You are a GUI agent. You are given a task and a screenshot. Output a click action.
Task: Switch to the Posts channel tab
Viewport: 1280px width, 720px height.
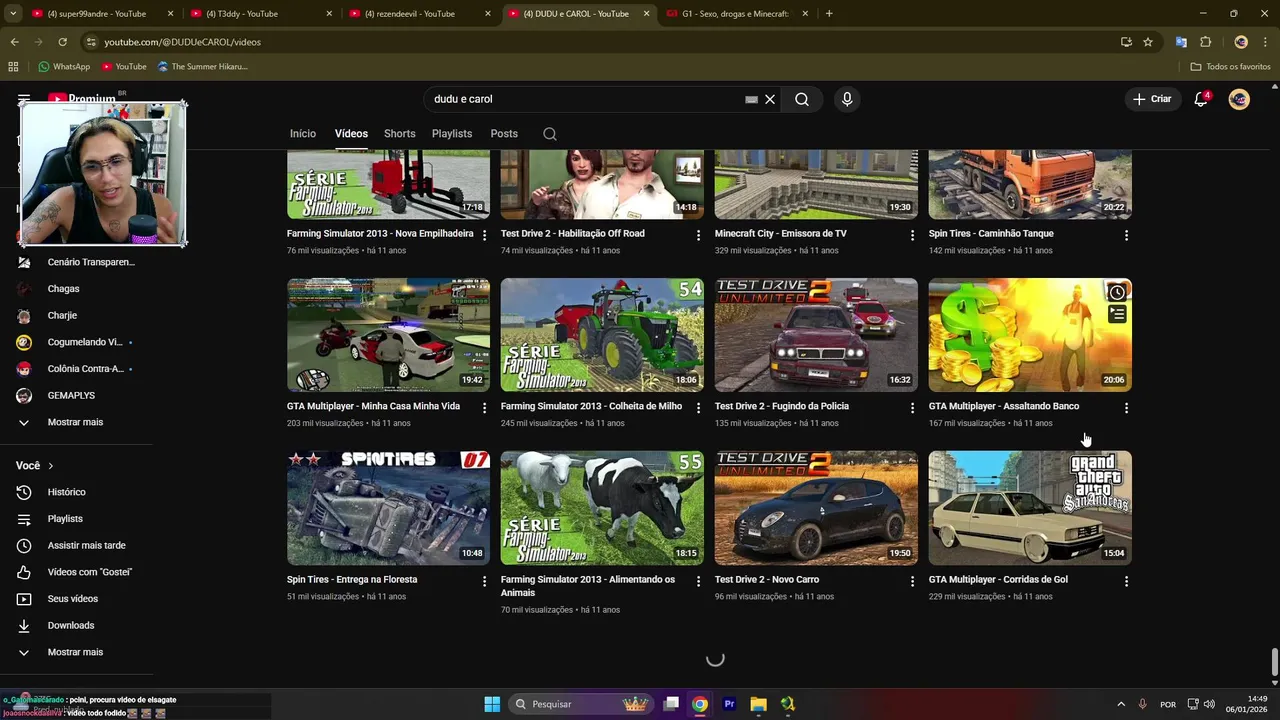pyautogui.click(x=504, y=134)
